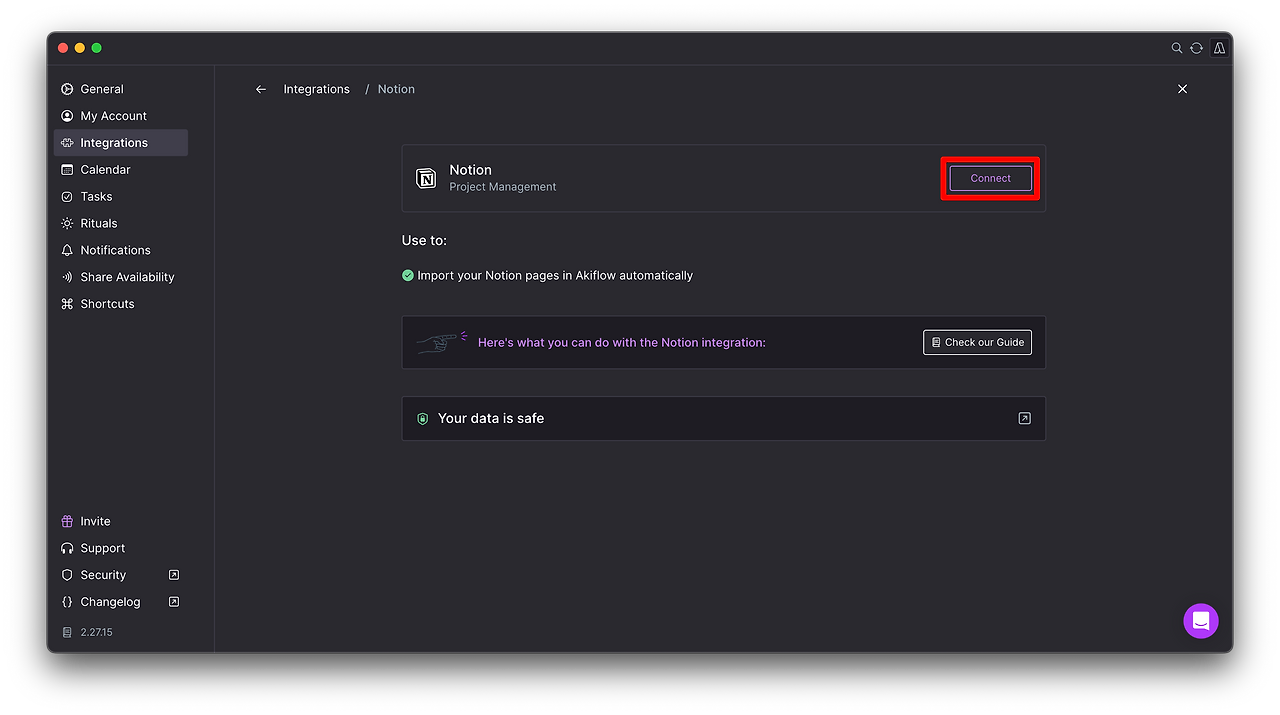Click the external link icon next to Changelog
This screenshot has width=1280, height=715.
point(174,602)
